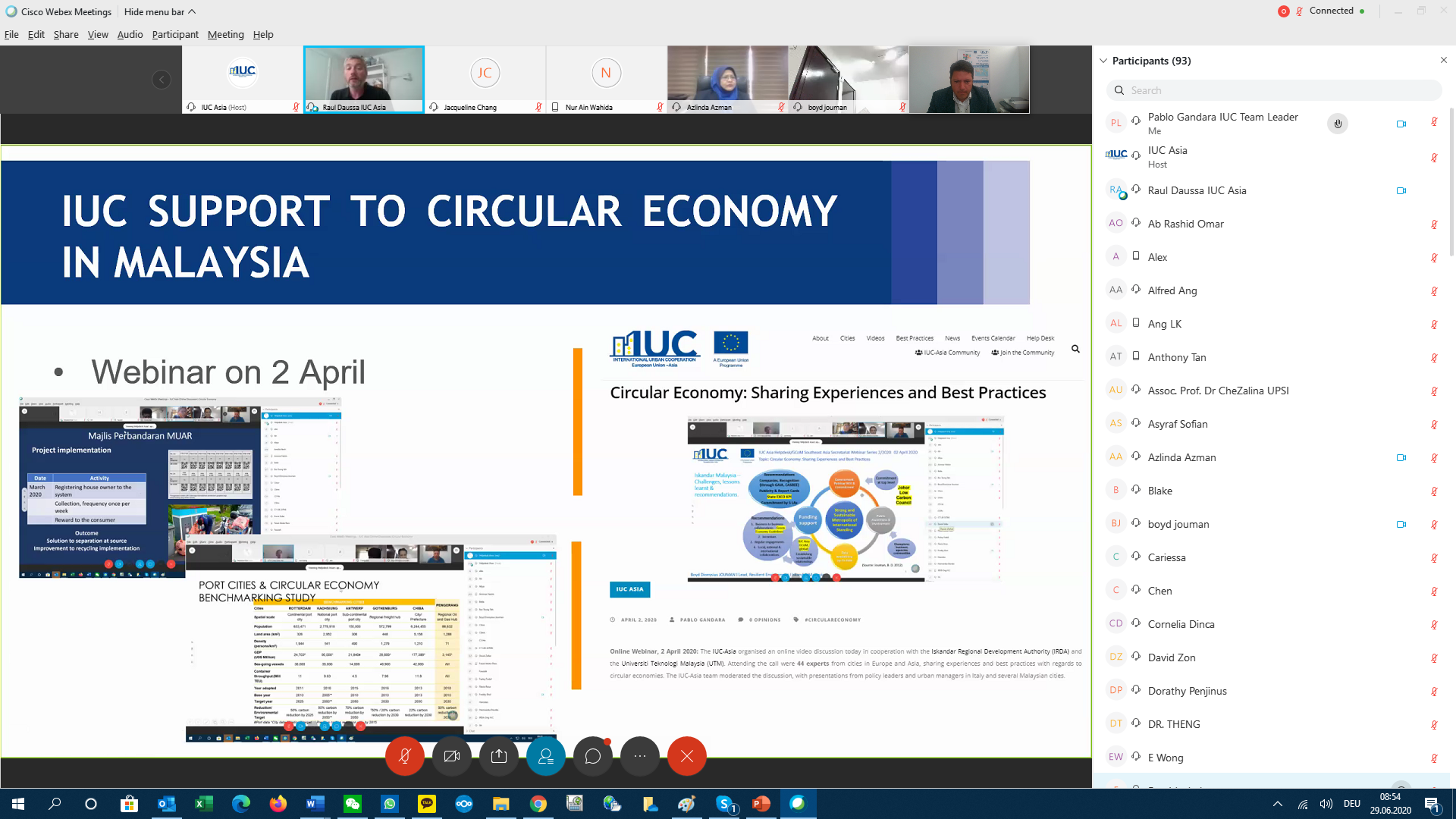
Task: Open the Meeting menu
Action: tap(225, 34)
